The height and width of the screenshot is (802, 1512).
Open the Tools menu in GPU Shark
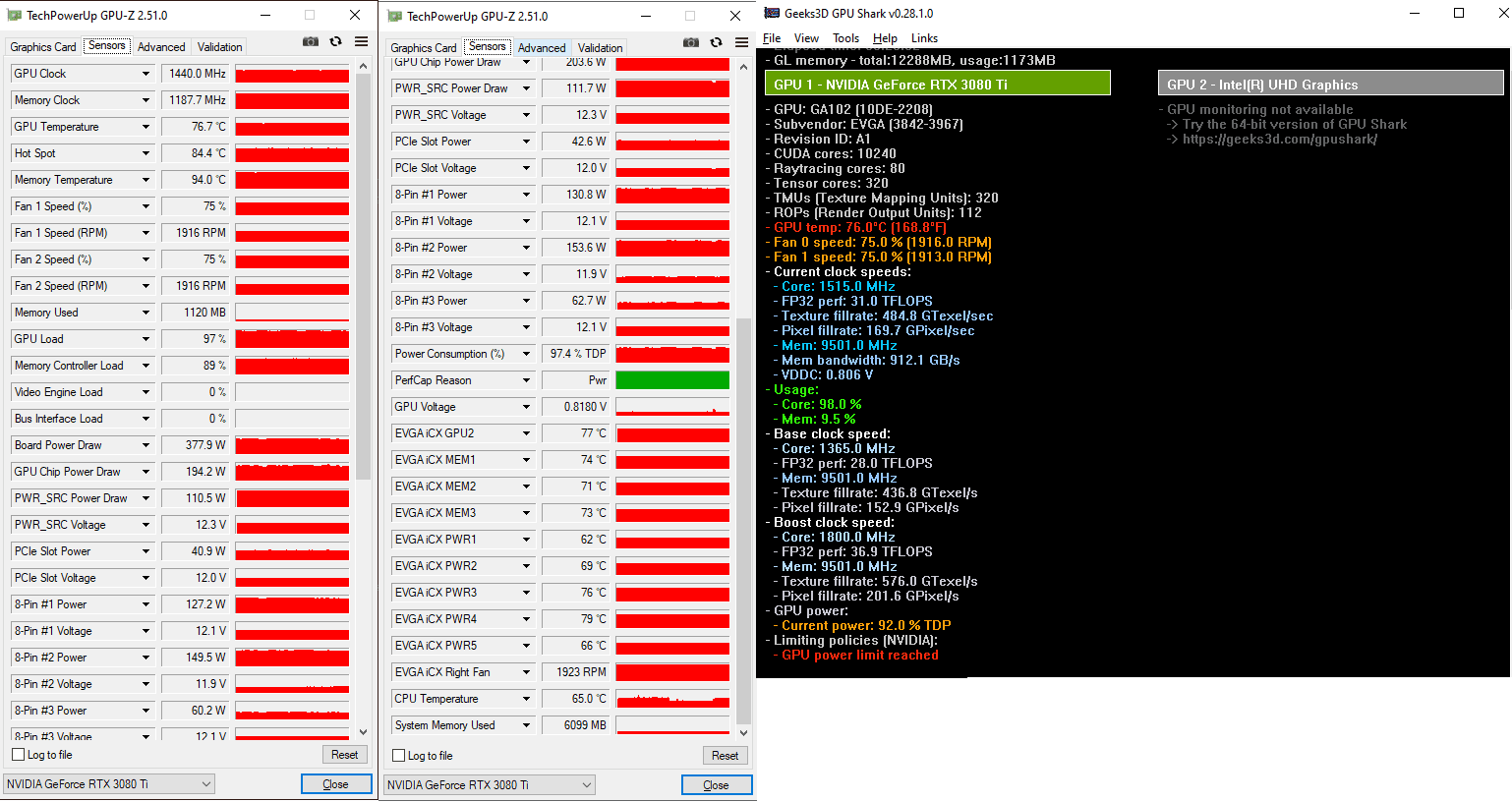[847, 37]
